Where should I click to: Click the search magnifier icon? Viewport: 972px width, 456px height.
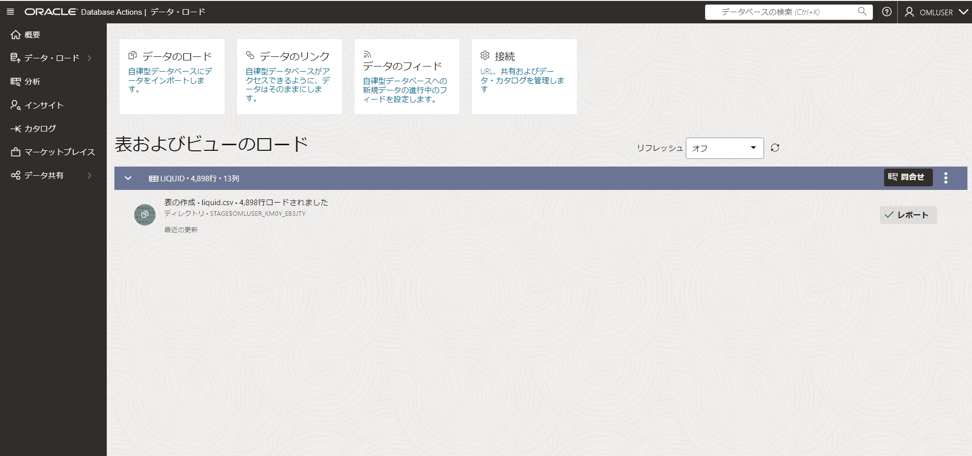pyautogui.click(x=862, y=12)
